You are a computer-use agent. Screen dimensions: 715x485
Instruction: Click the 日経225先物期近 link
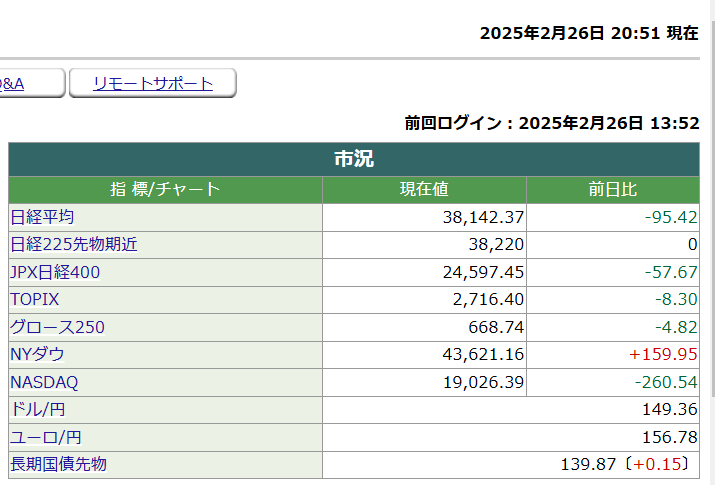(73, 244)
